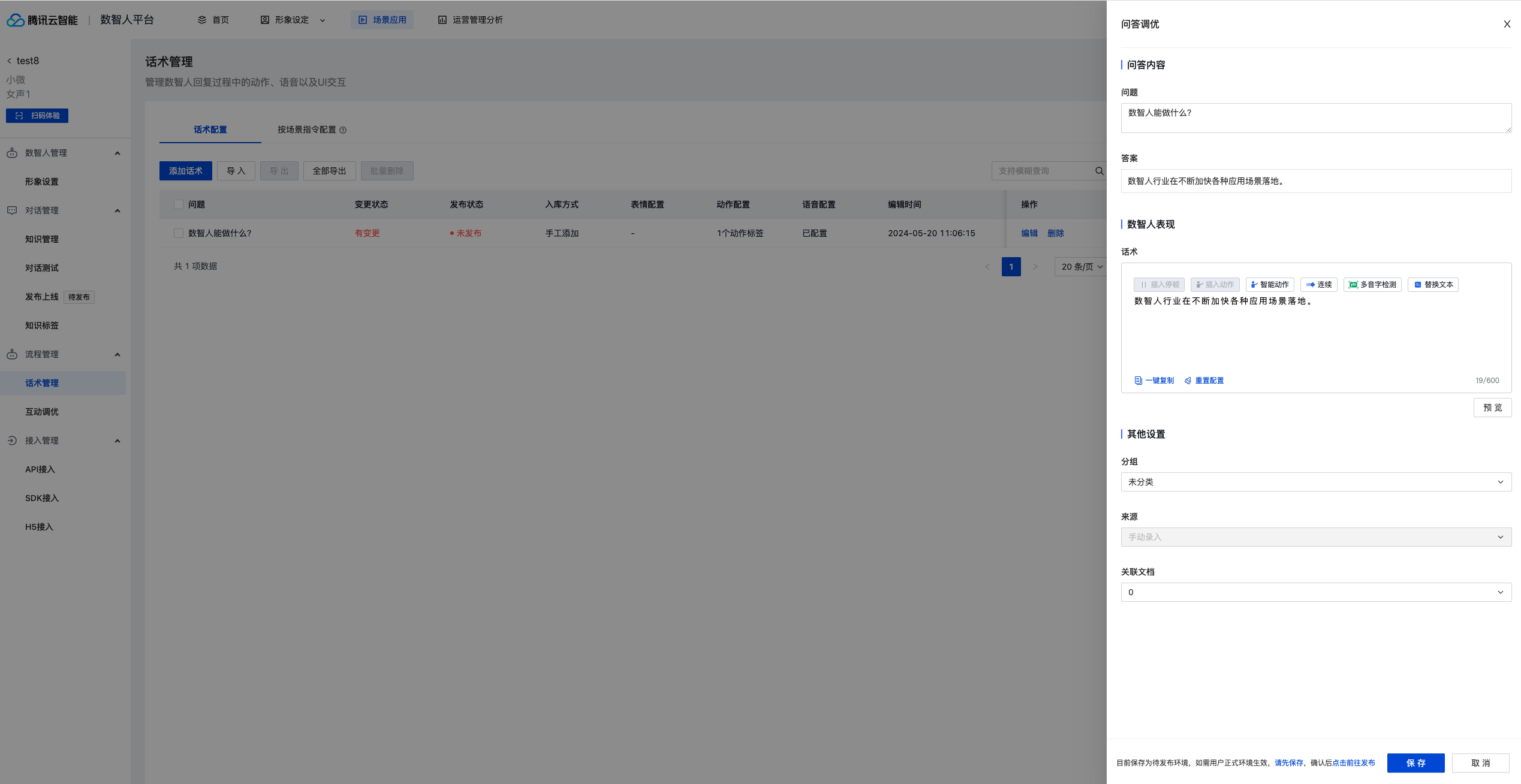
Task: Click 一键复制 one-click copy icon
Action: (1138, 381)
